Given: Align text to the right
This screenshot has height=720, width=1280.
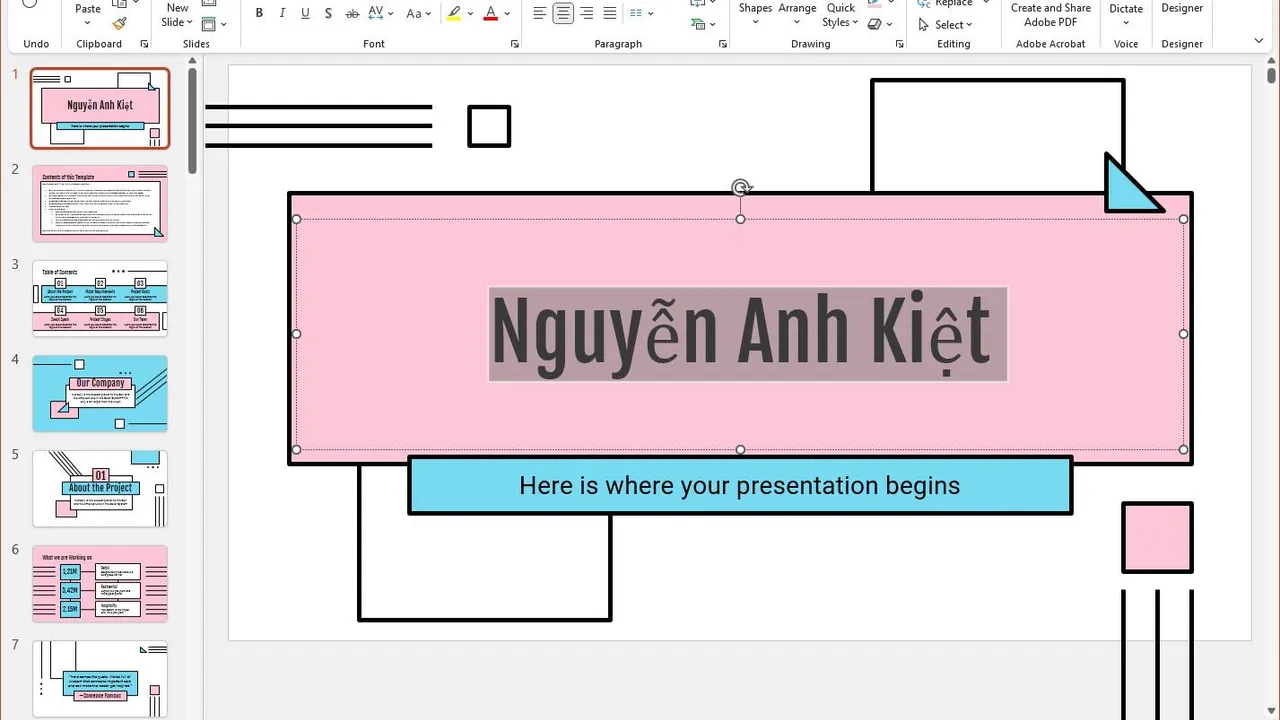Looking at the screenshot, I should click(586, 14).
